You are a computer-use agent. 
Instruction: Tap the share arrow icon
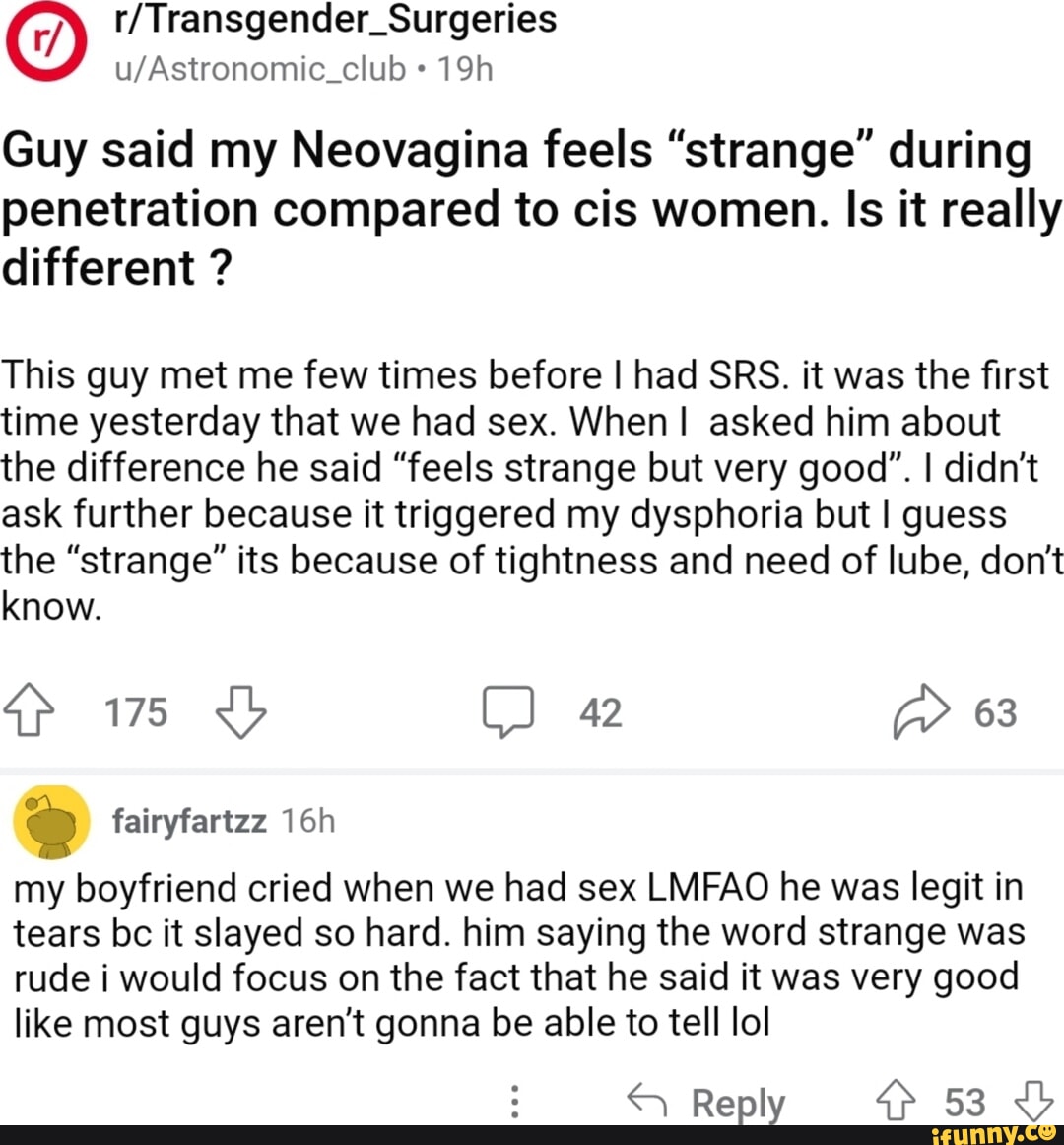point(921,711)
